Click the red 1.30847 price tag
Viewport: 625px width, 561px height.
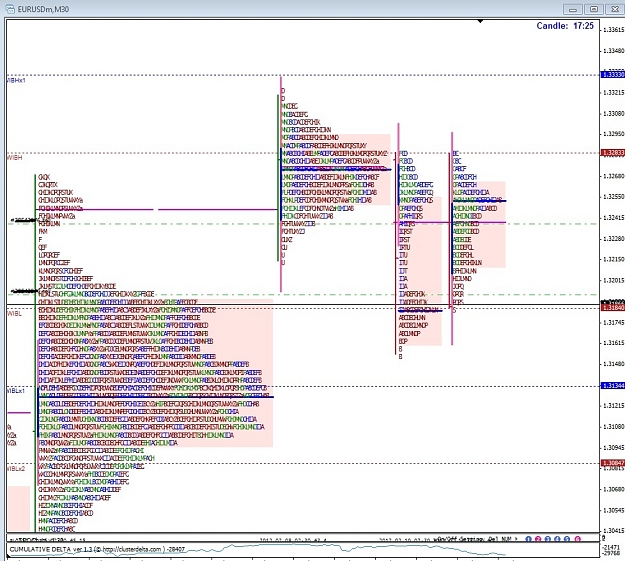[x=613, y=463]
